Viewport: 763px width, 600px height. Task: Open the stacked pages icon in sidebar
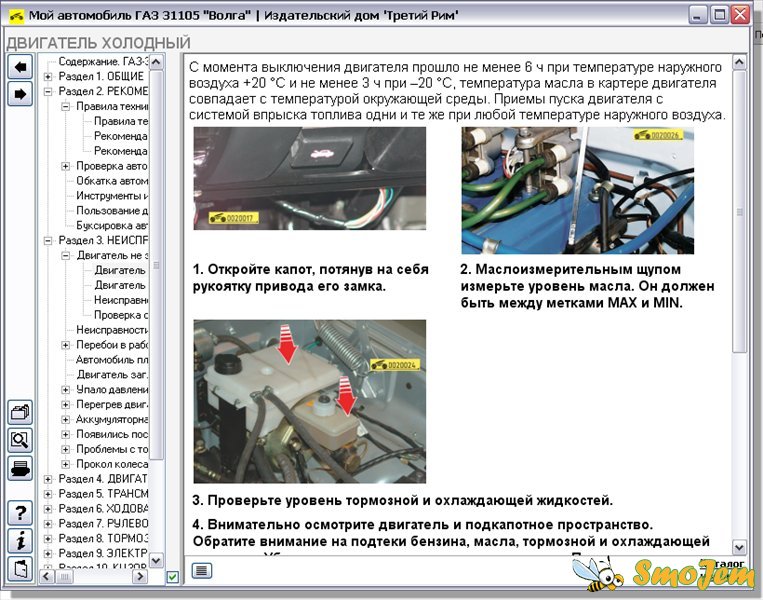click(20, 413)
